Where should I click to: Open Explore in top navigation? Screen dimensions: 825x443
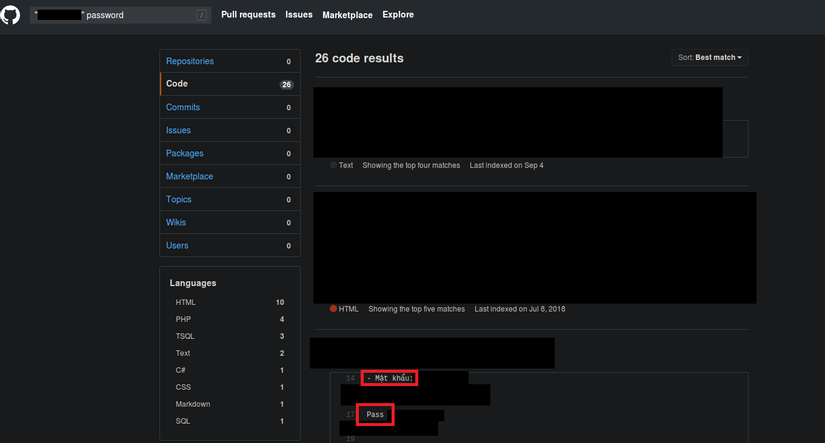coord(398,15)
